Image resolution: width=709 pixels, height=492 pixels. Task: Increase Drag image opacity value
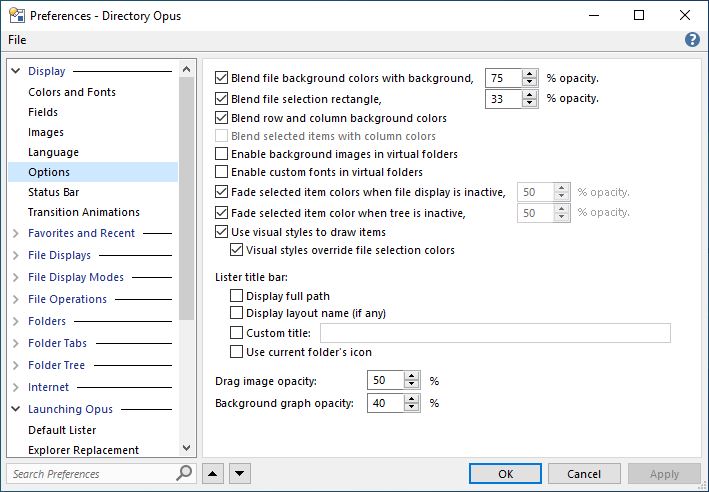point(411,376)
